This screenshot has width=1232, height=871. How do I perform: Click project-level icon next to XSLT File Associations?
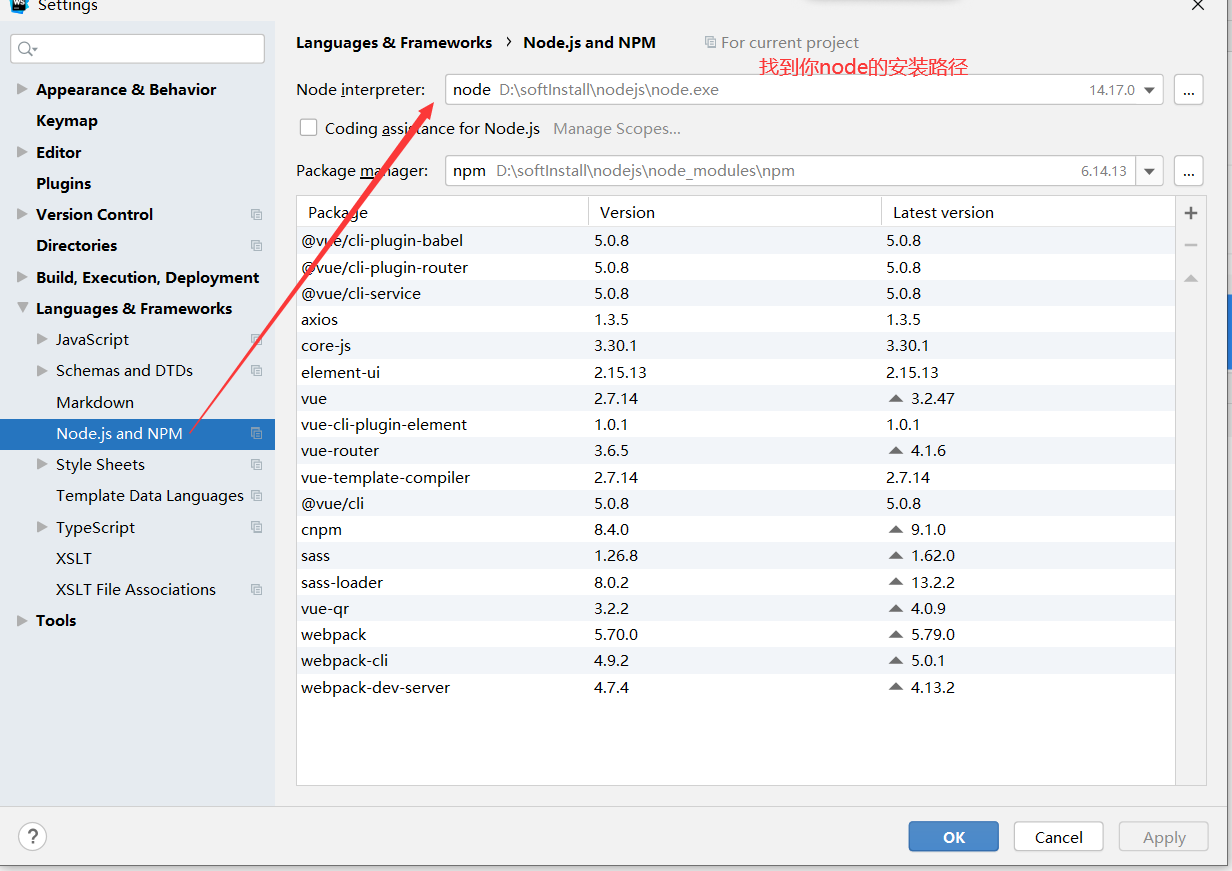pos(256,589)
